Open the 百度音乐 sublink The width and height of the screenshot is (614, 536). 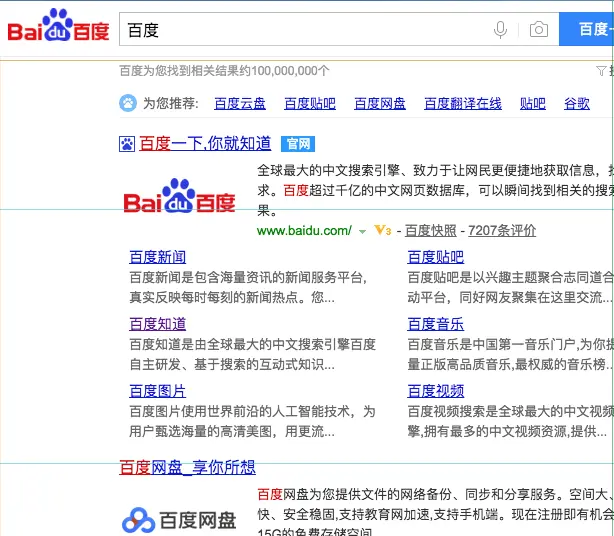coord(435,324)
